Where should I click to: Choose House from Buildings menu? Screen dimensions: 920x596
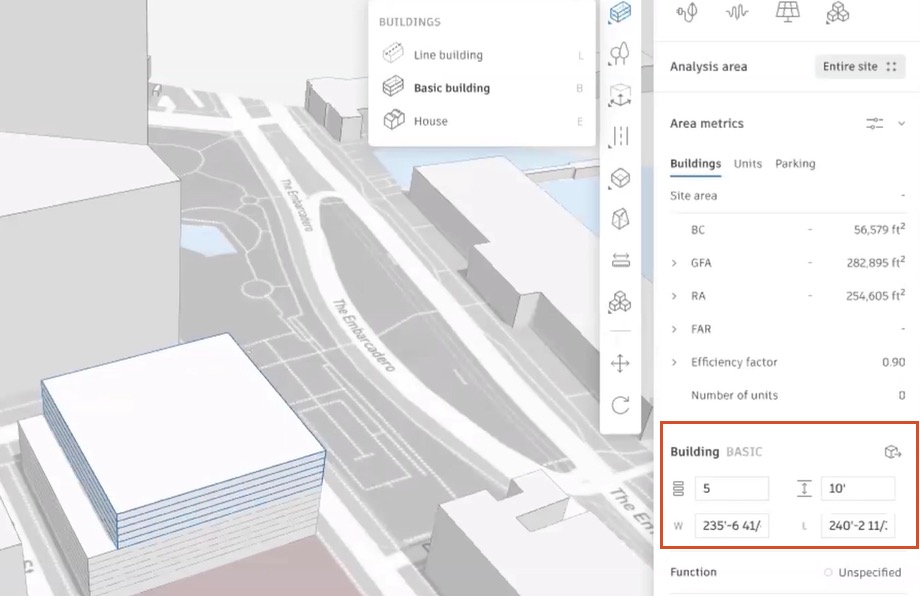(x=482, y=121)
